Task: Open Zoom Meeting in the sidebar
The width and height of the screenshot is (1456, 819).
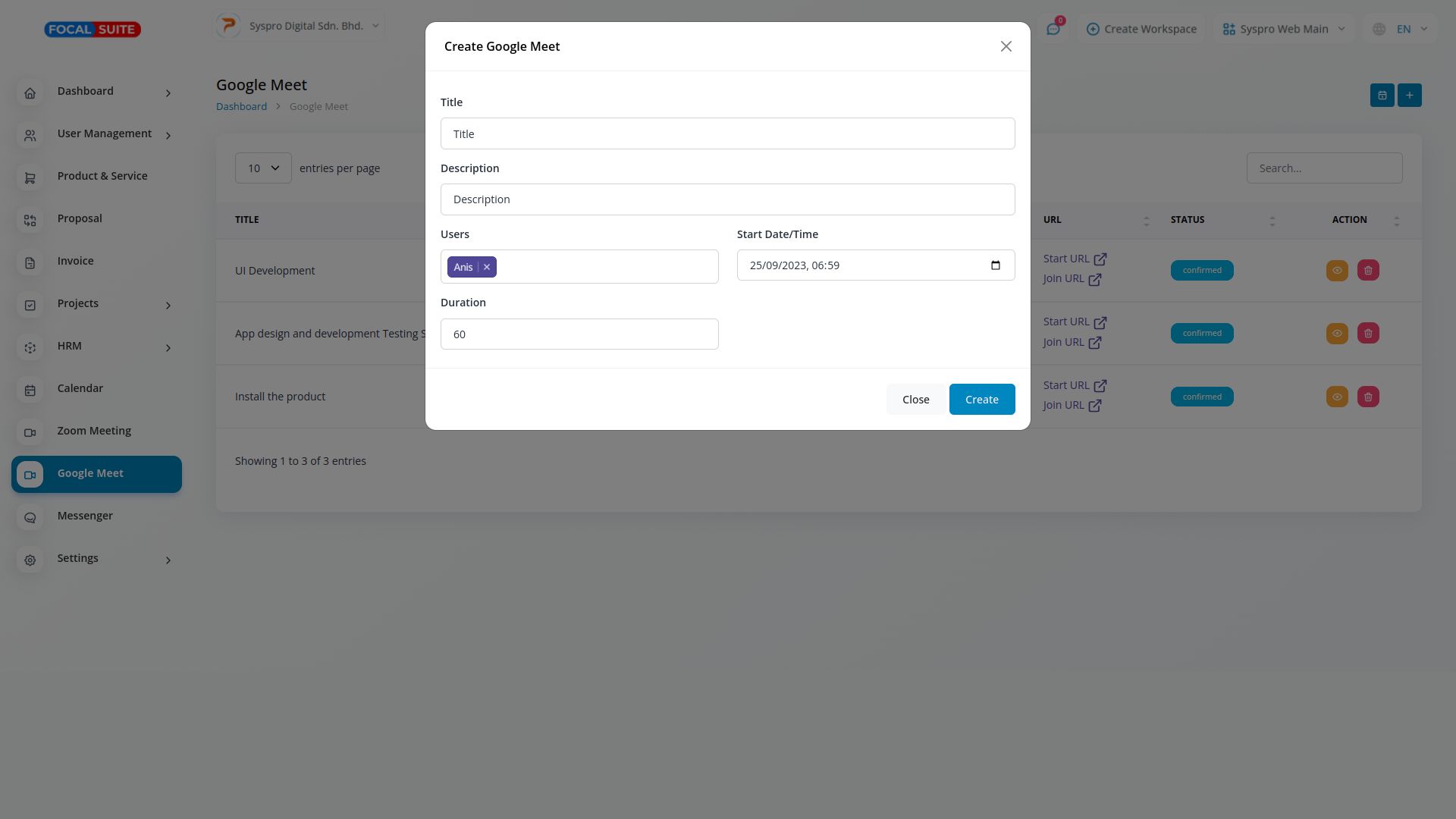Action: click(94, 431)
